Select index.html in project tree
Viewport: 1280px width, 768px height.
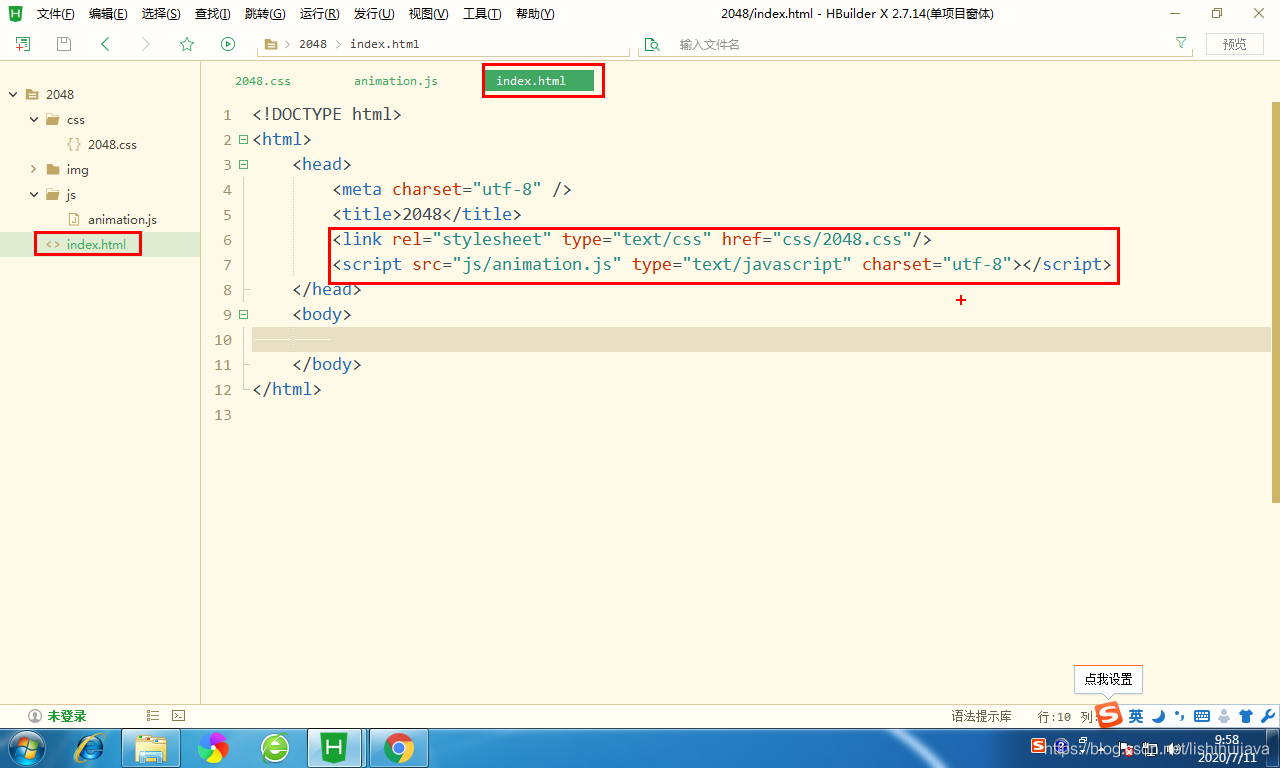pyautogui.click(x=96, y=245)
